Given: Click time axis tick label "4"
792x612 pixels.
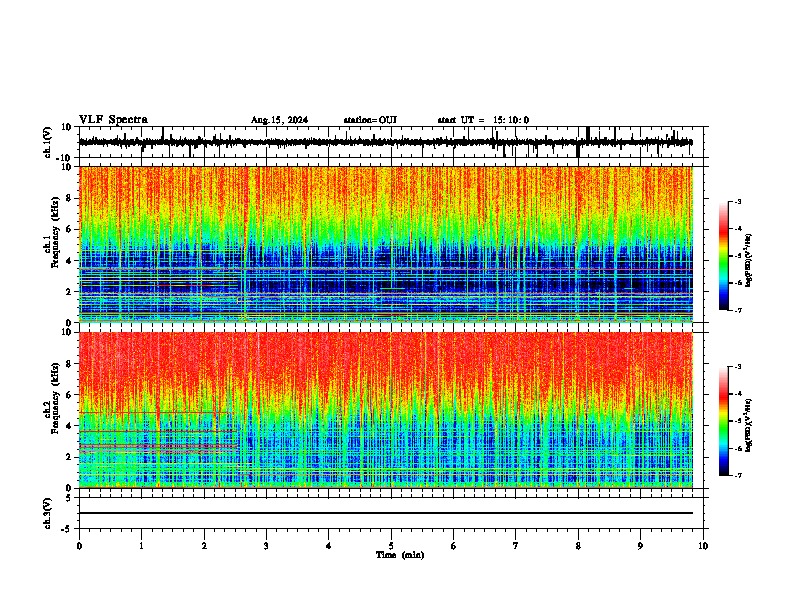Looking at the screenshot, I should pos(329,546).
